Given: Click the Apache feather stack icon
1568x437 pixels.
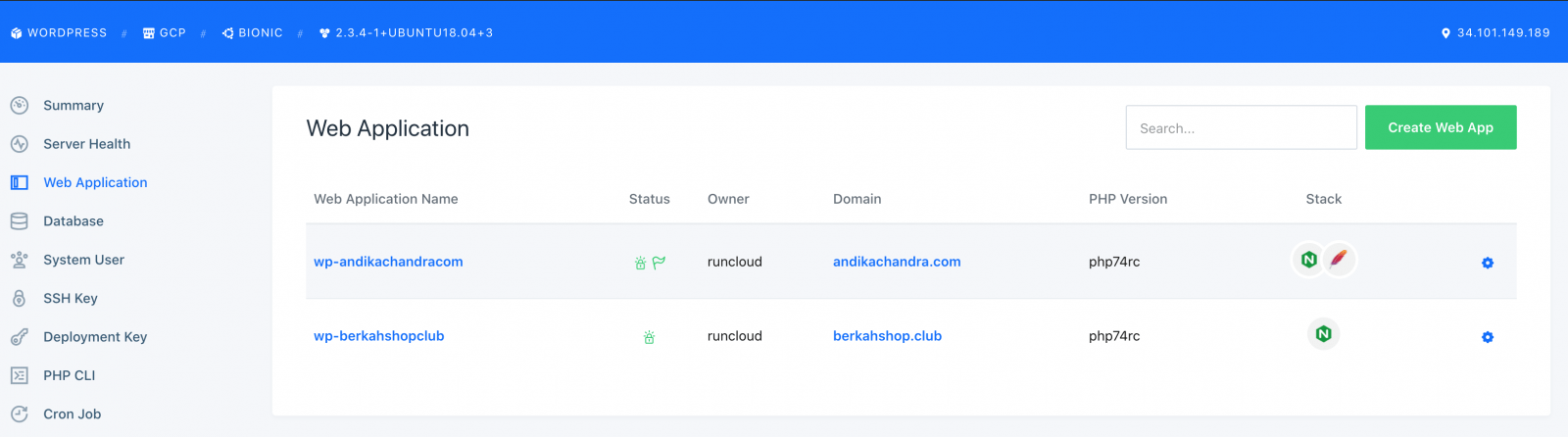Looking at the screenshot, I should click(x=1339, y=260).
